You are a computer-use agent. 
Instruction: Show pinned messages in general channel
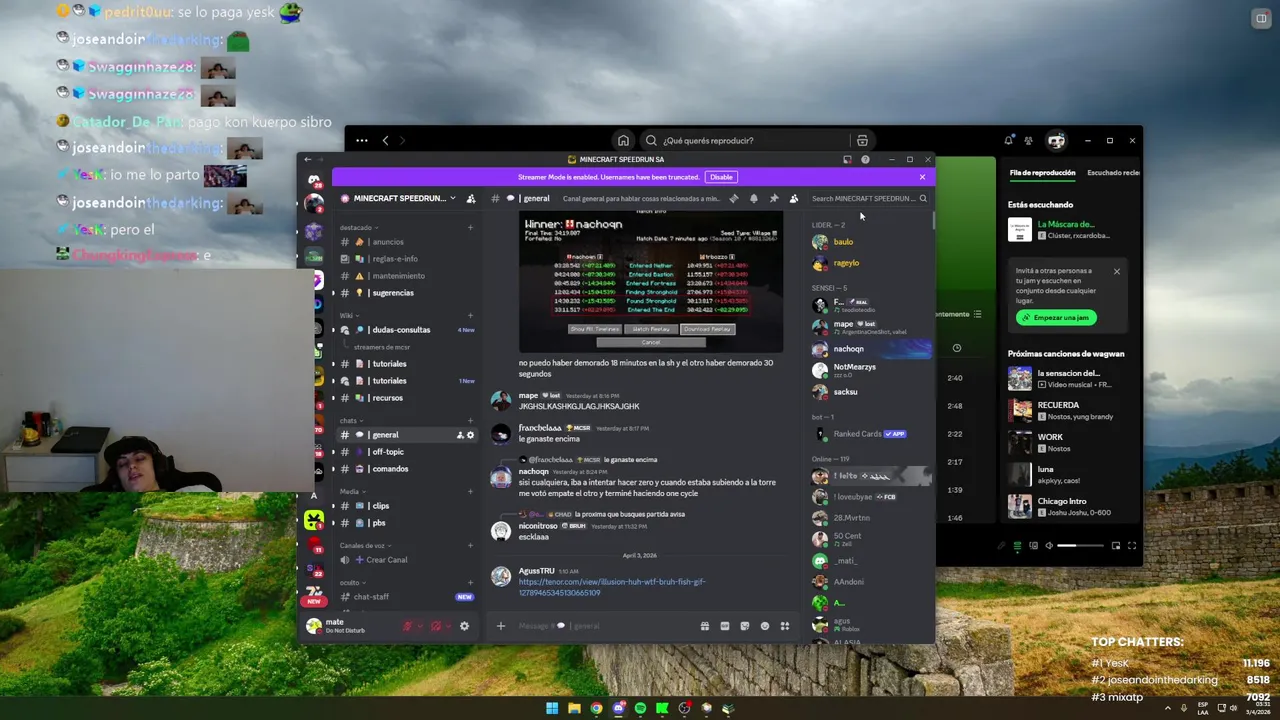pos(774,198)
